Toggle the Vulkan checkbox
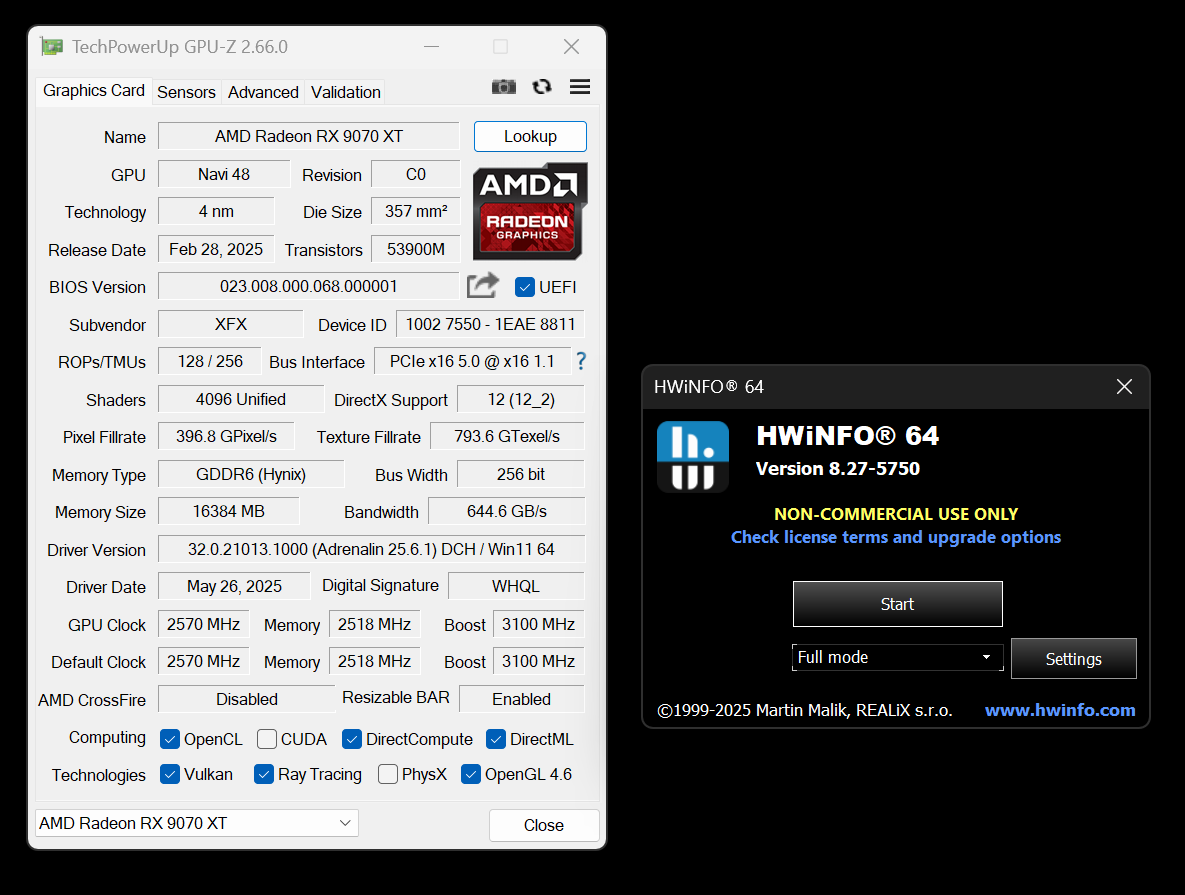Image resolution: width=1185 pixels, height=895 pixels. (x=170, y=774)
